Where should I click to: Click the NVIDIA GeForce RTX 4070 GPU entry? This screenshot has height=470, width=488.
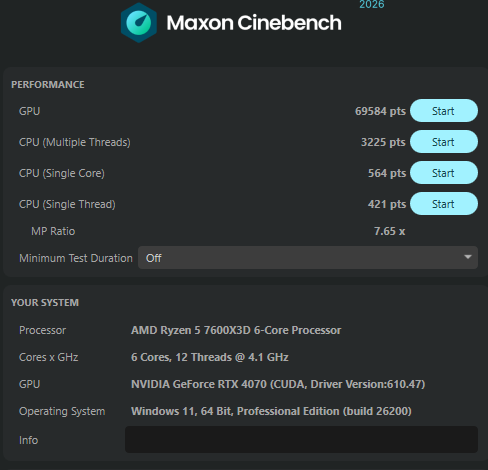[278, 384]
